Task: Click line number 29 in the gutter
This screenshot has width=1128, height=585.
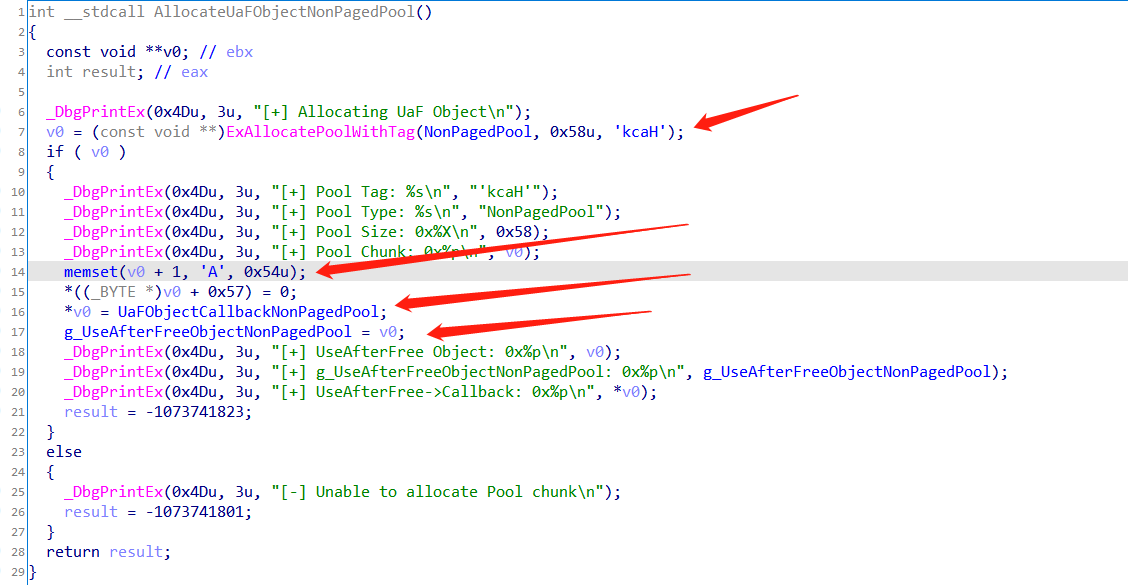Action: point(18,572)
